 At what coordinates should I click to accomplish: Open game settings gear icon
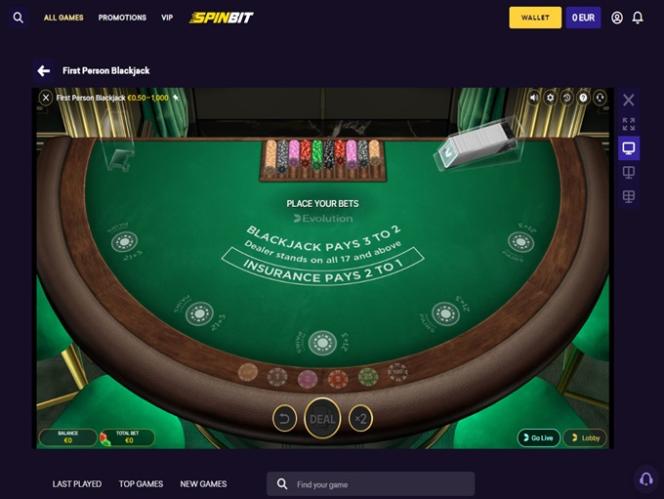[550, 98]
